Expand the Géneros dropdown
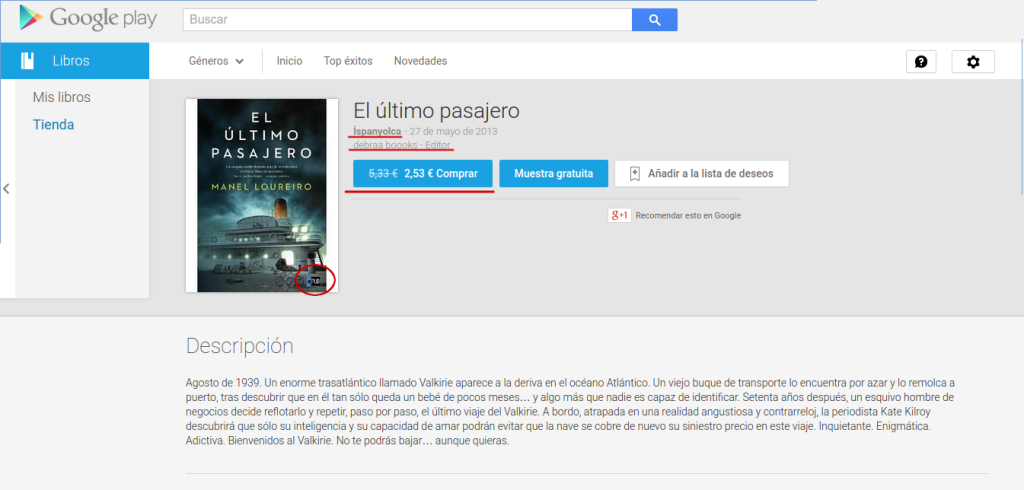 [x=216, y=61]
